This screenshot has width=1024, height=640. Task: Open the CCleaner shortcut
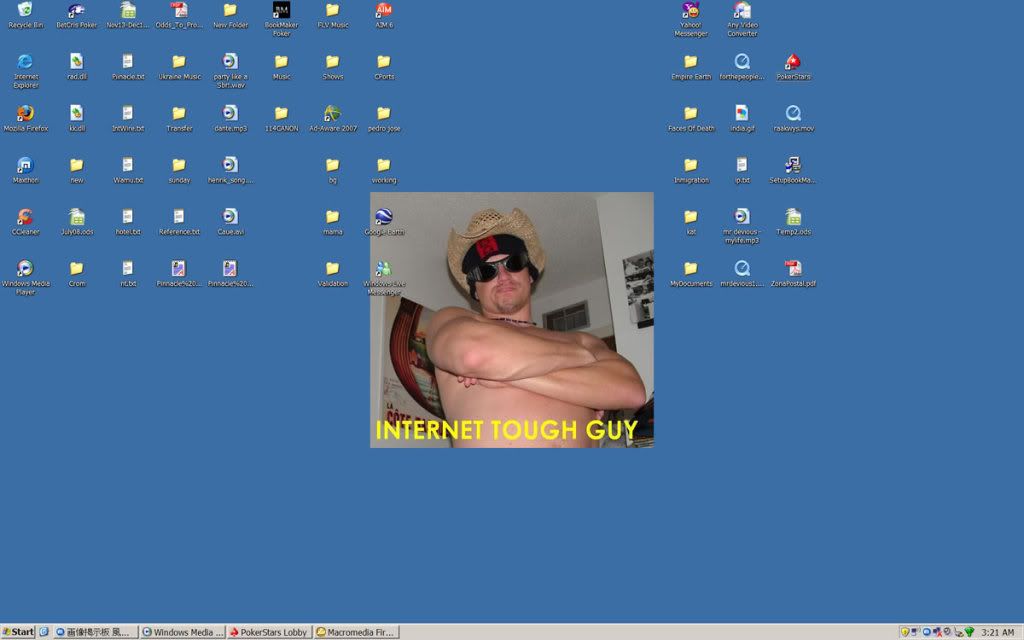click(25, 217)
